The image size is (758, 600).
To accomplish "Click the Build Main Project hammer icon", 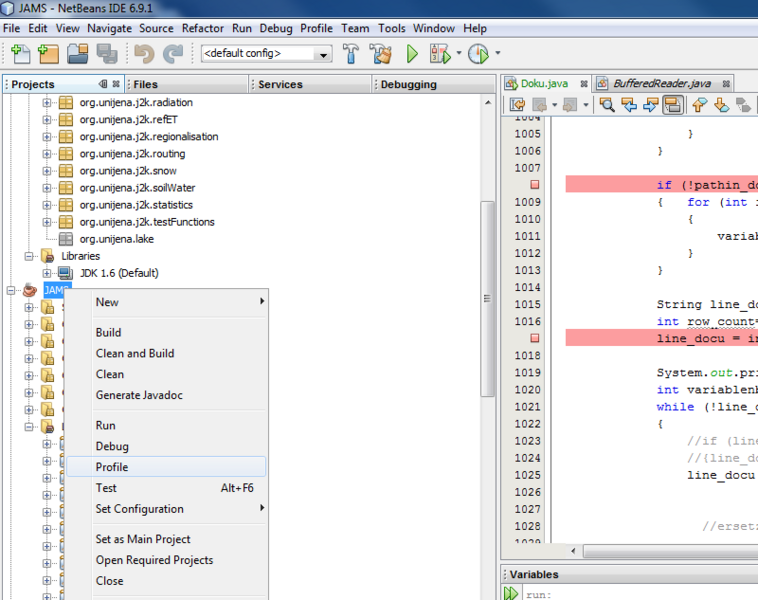I will [x=351, y=54].
